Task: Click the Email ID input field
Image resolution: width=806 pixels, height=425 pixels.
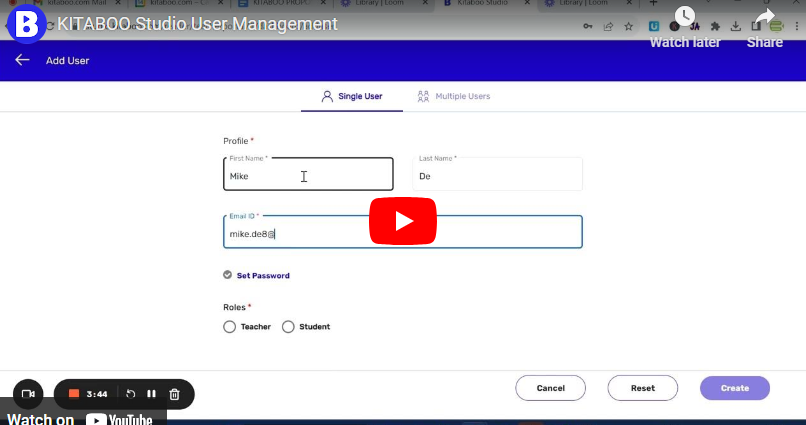Action: pos(402,232)
